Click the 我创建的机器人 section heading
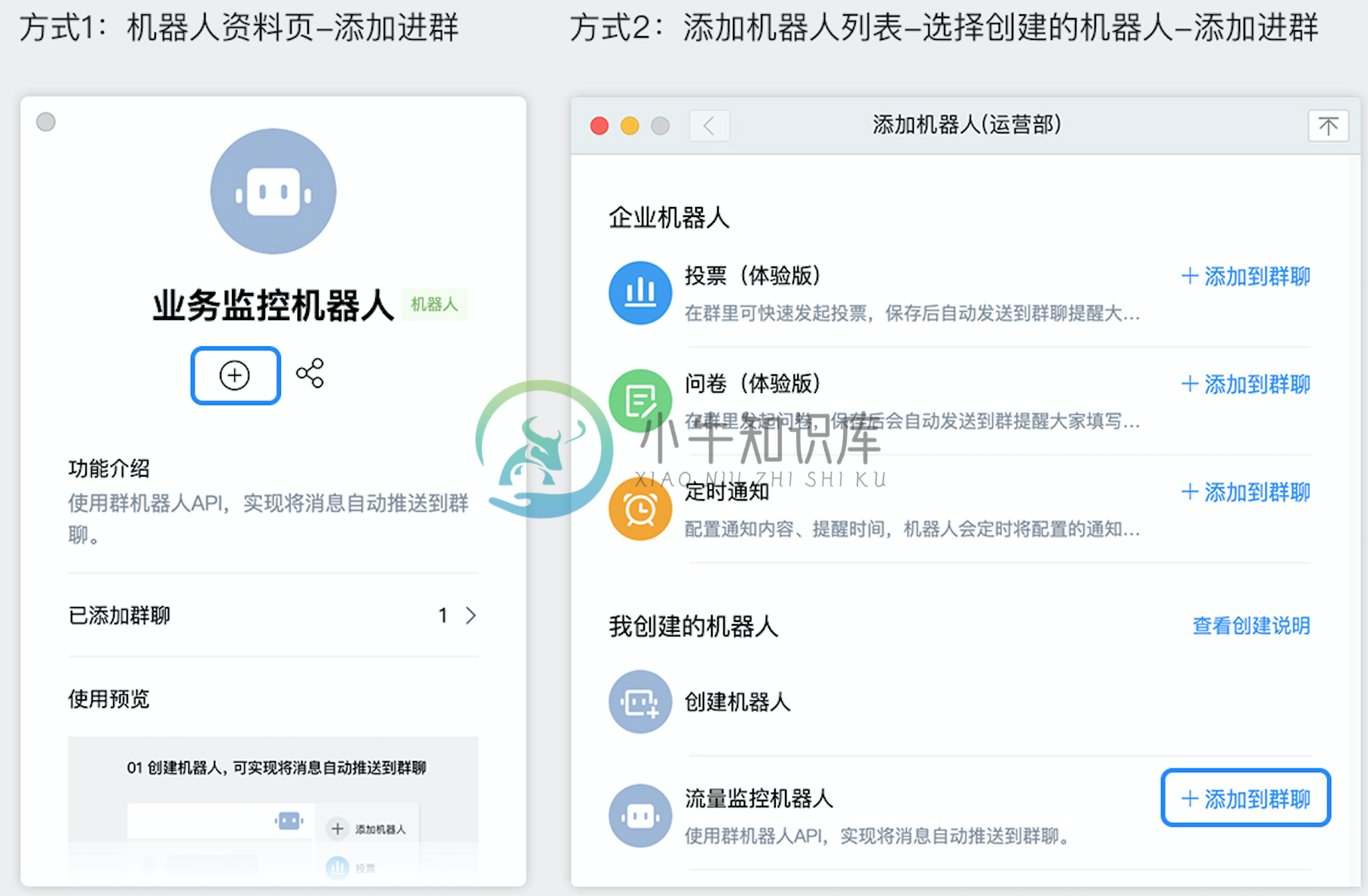 [693, 626]
